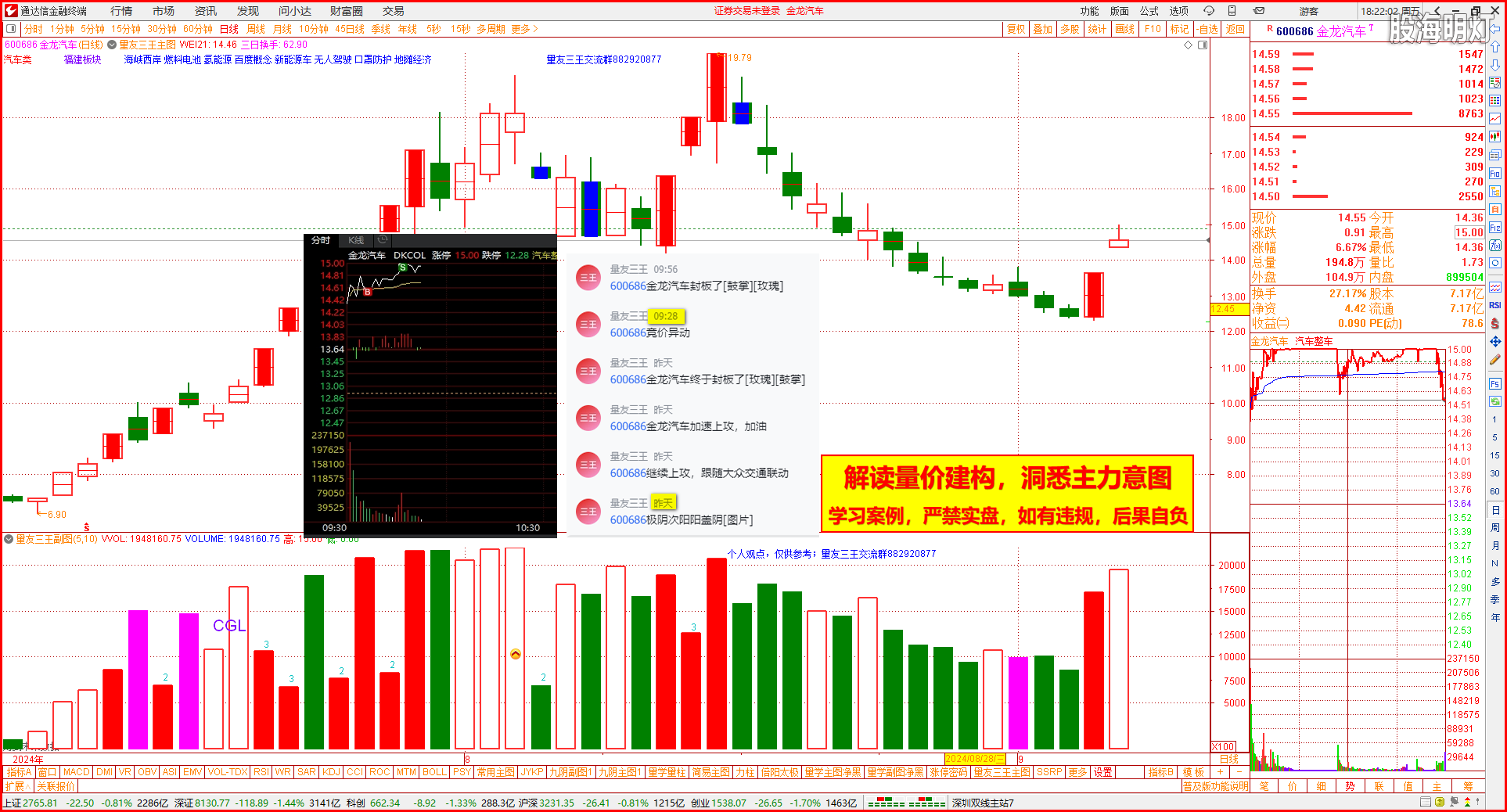Toggle the panel layout icon above chart
Screen dimensions: 1507x812
pos(1203,45)
